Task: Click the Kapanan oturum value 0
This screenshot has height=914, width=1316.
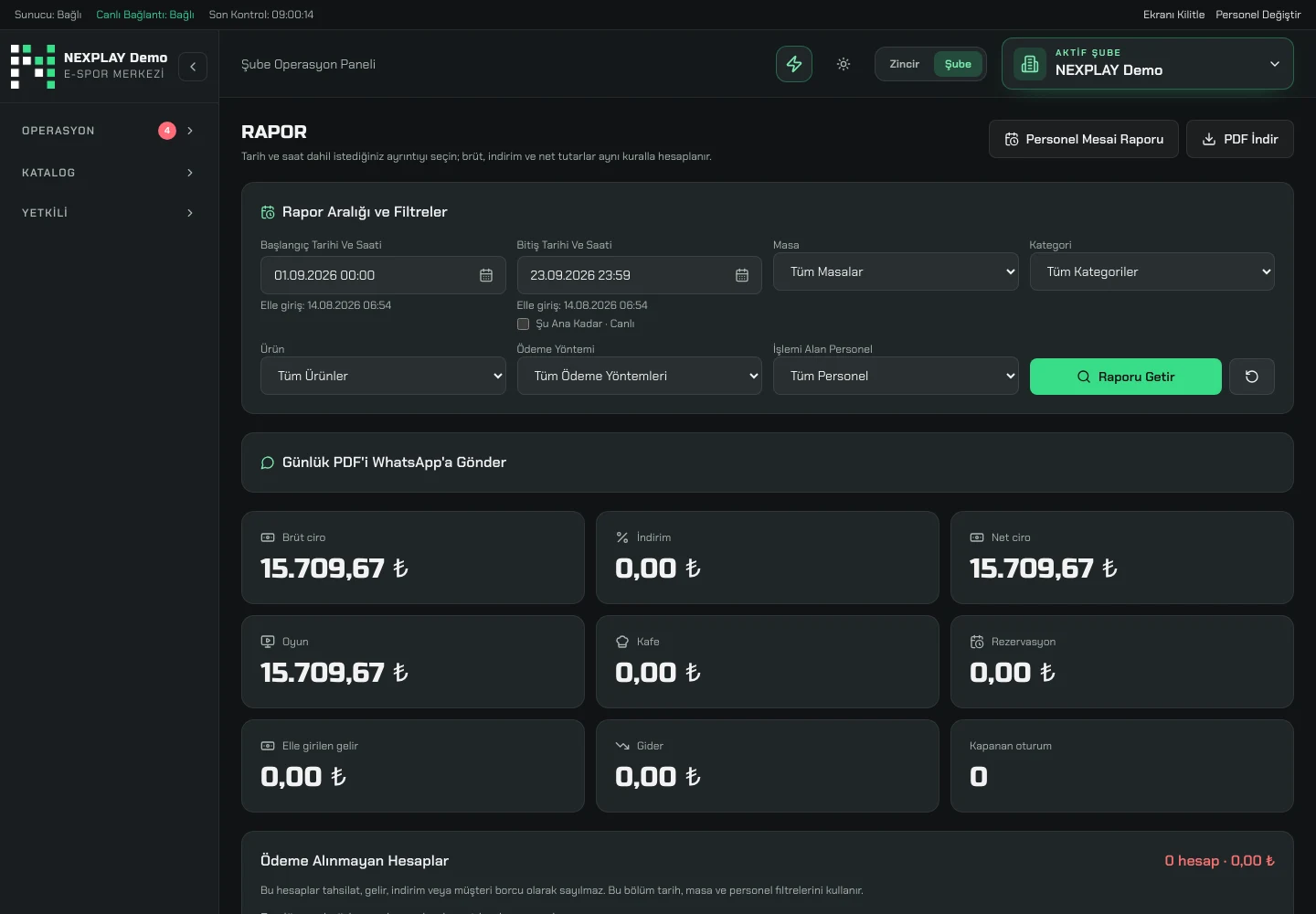Action: pyautogui.click(x=979, y=777)
